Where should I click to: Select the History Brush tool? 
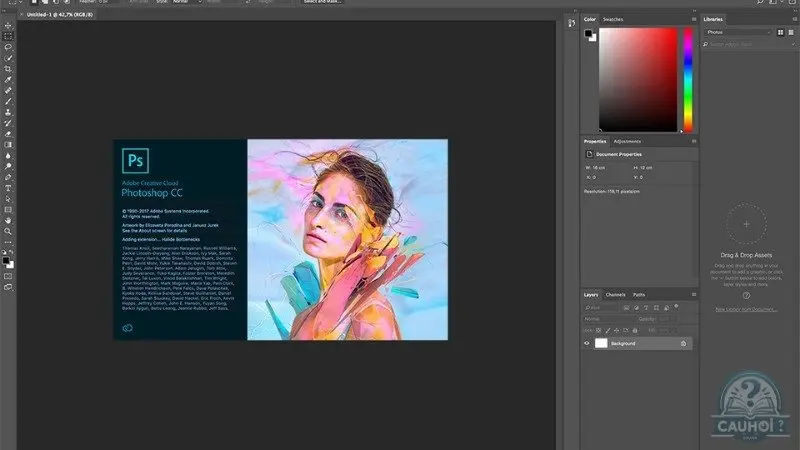tap(8, 123)
